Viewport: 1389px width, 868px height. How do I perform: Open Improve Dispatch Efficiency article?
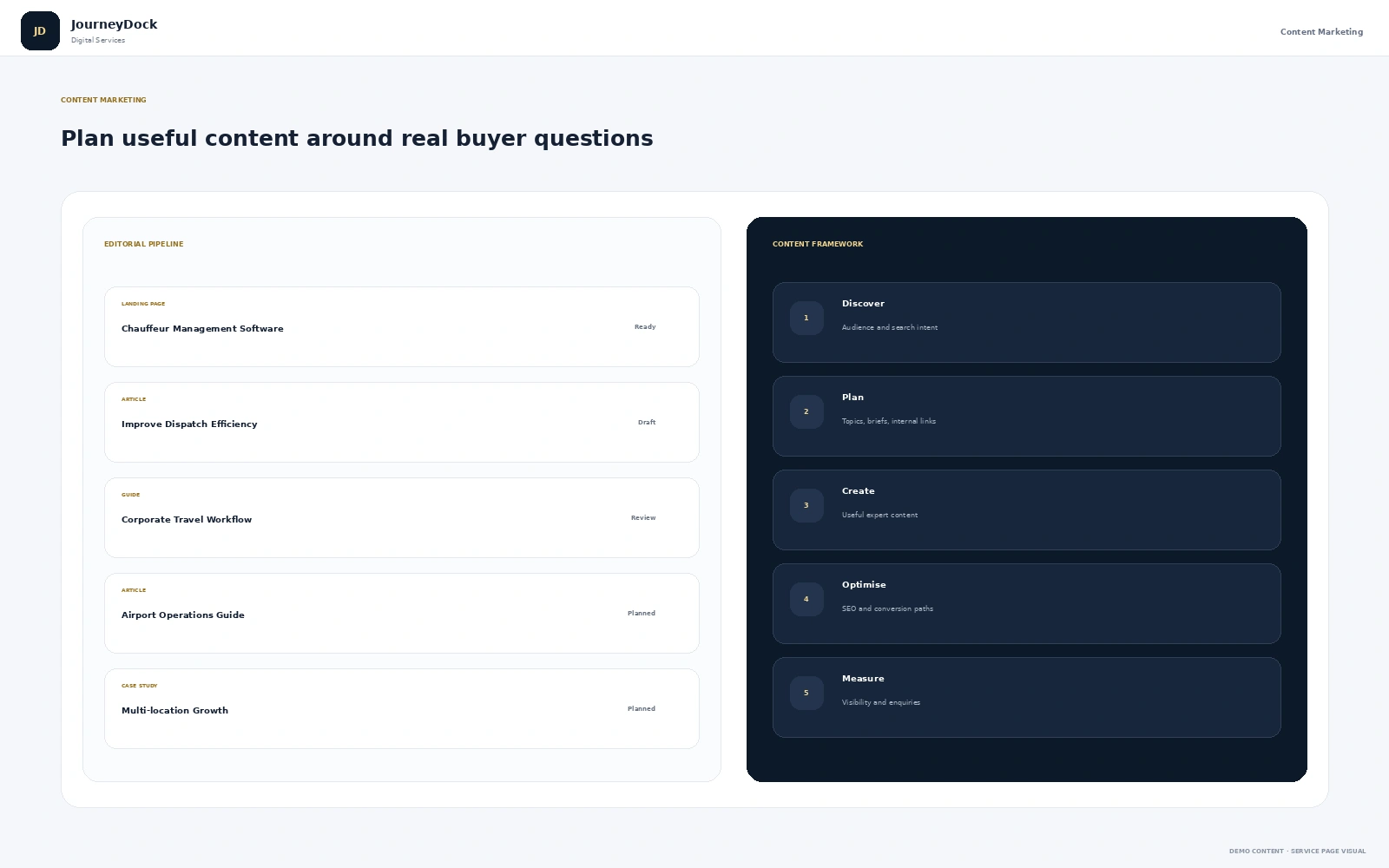pos(402,422)
